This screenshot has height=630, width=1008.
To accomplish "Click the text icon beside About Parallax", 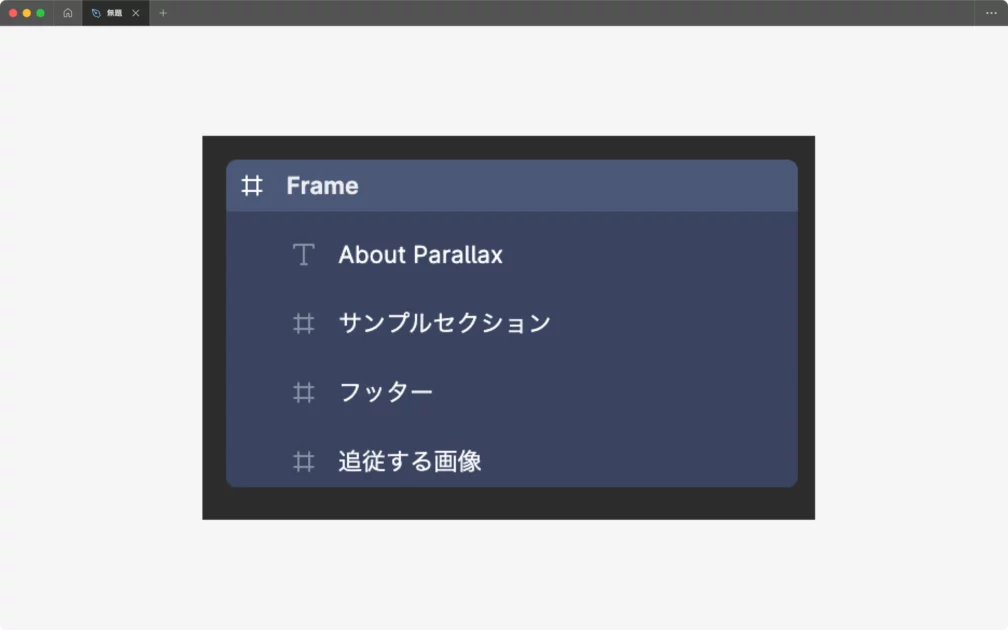I will click(303, 255).
